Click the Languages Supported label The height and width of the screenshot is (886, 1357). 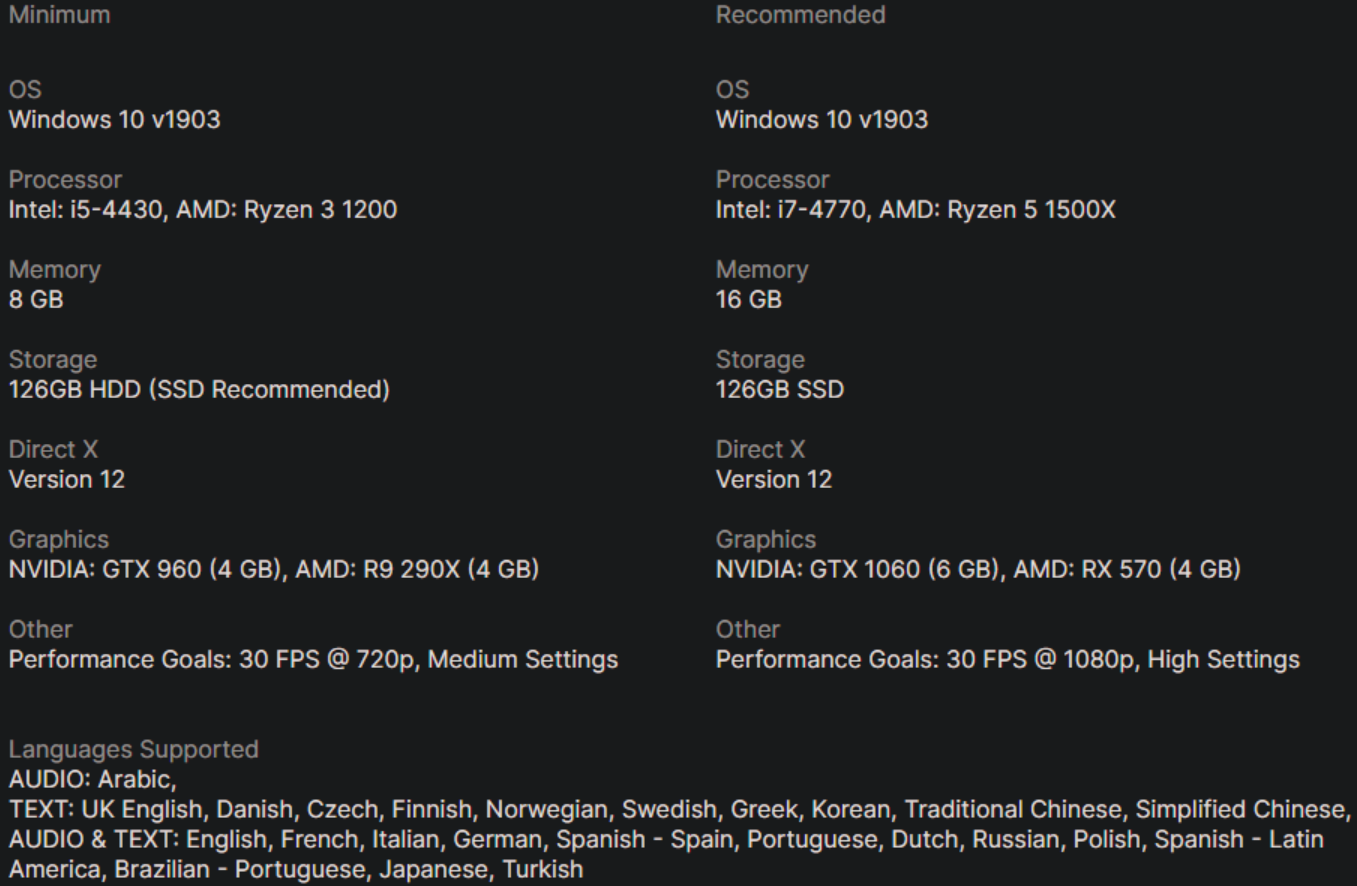point(133,750)
